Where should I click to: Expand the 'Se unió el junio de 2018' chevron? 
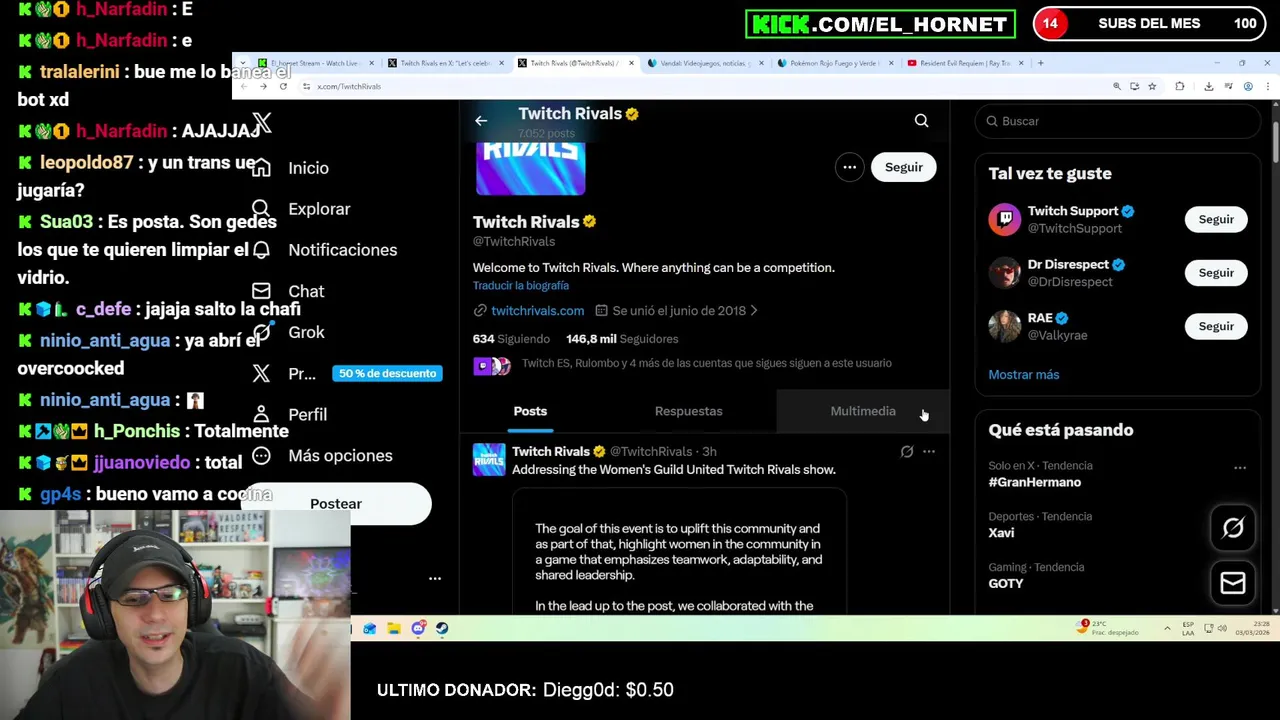coord(754,310)
